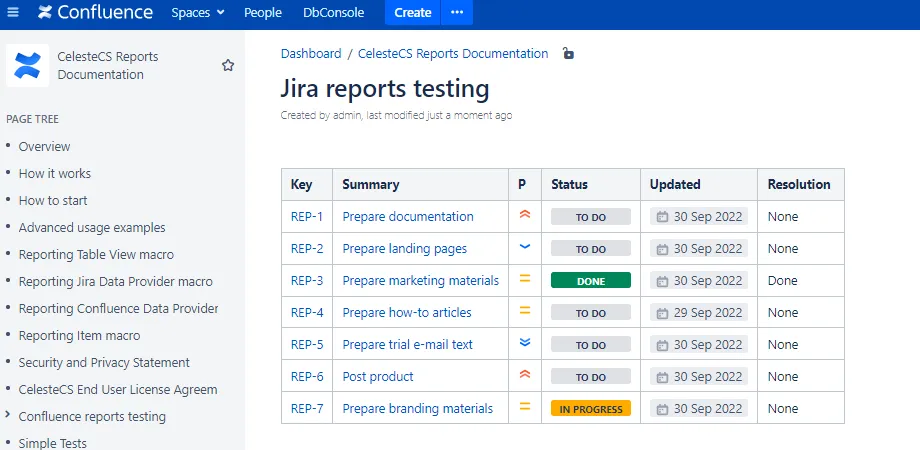Open issue key REP-5
The image size is (920, 450).
(x=307, y=344)
